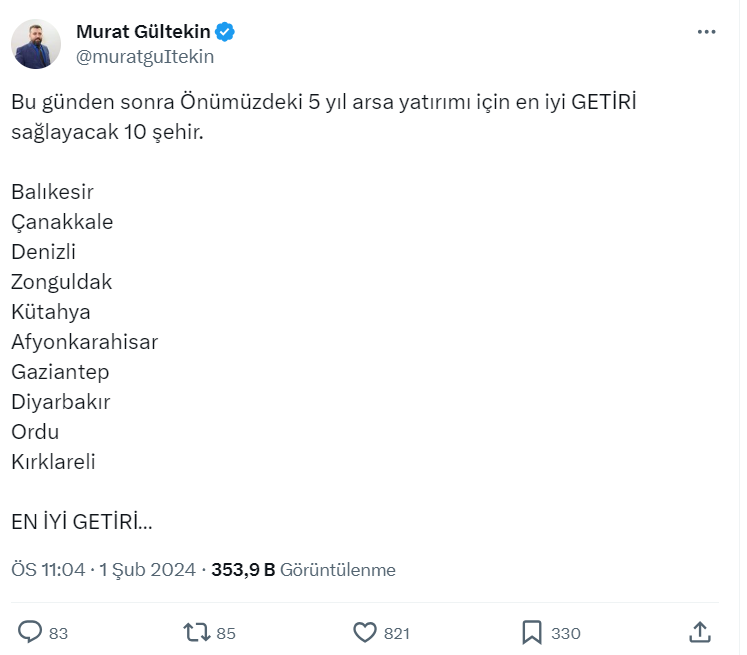Toggle the bookmark icon
Screen dimensions: 747x655
point(532,632)
